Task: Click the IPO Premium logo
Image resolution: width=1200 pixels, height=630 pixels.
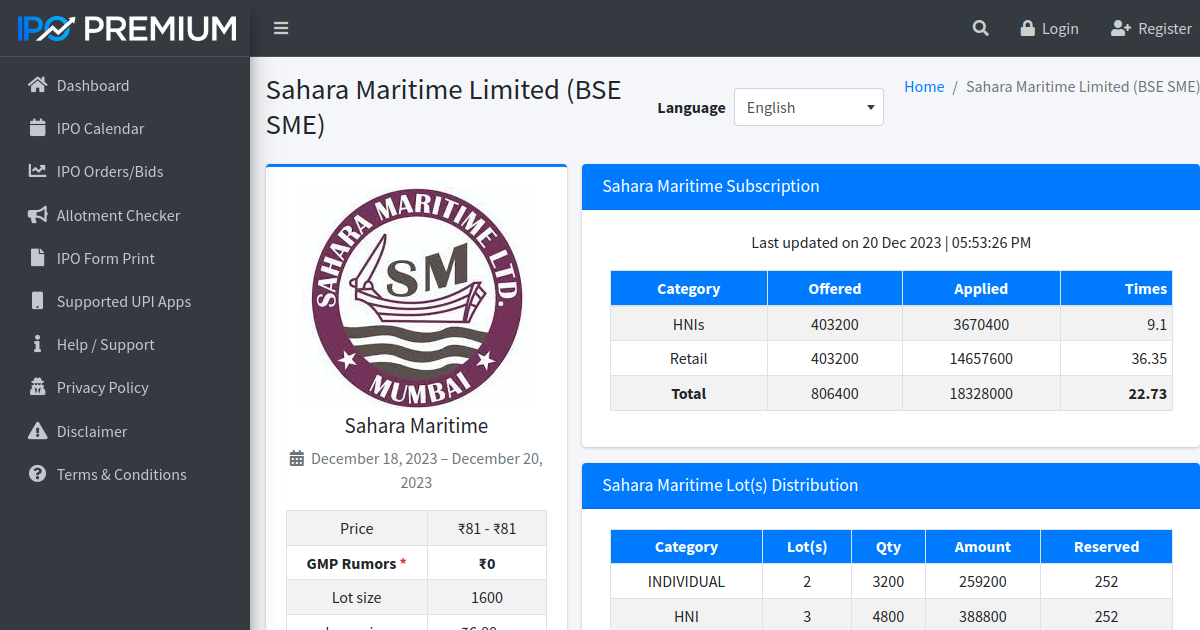Action: 123,27
